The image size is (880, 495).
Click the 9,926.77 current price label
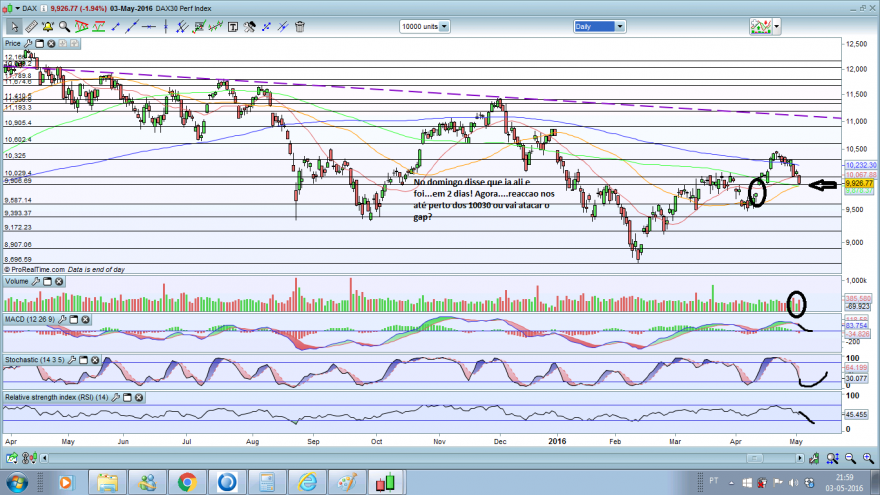(x=859, y=184)
